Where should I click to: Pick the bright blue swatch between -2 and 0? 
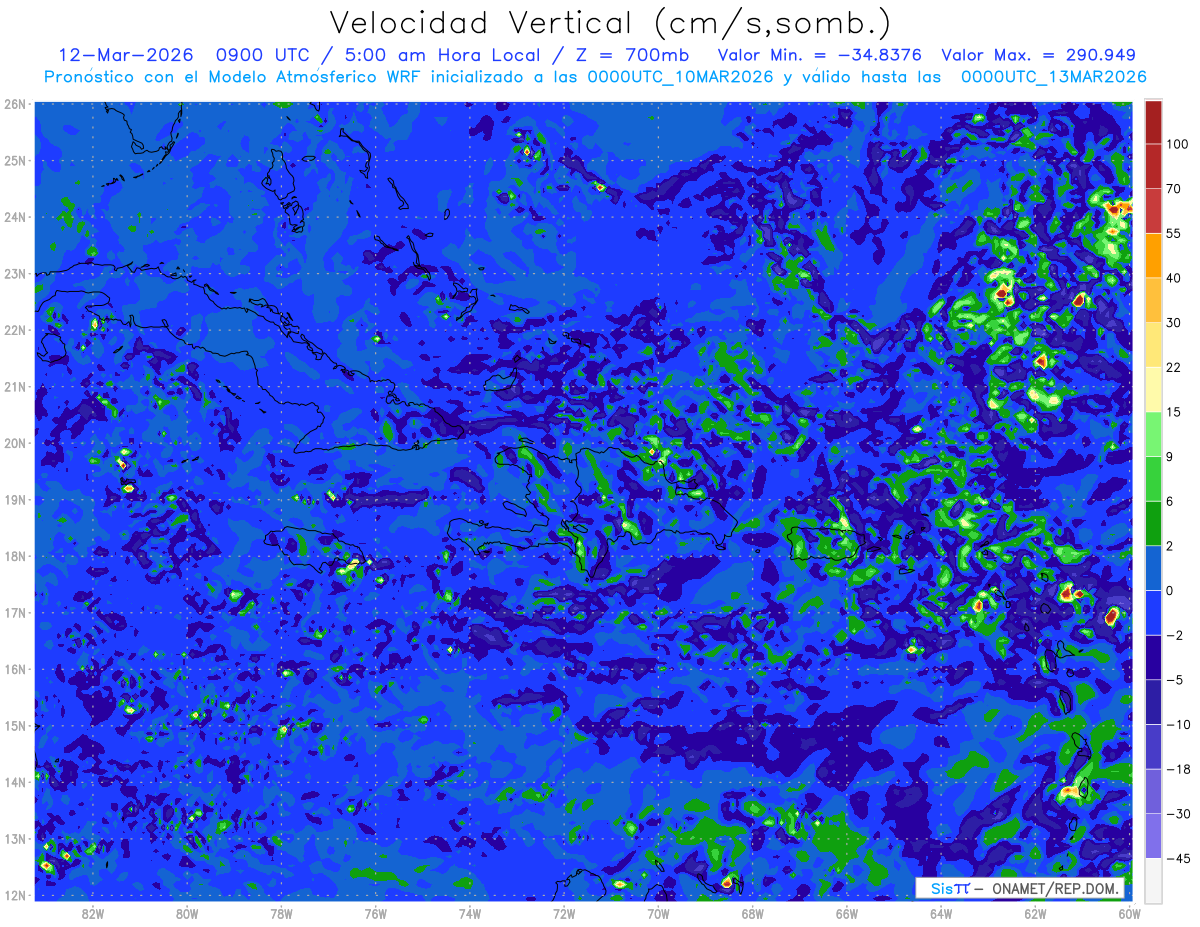1153,613
